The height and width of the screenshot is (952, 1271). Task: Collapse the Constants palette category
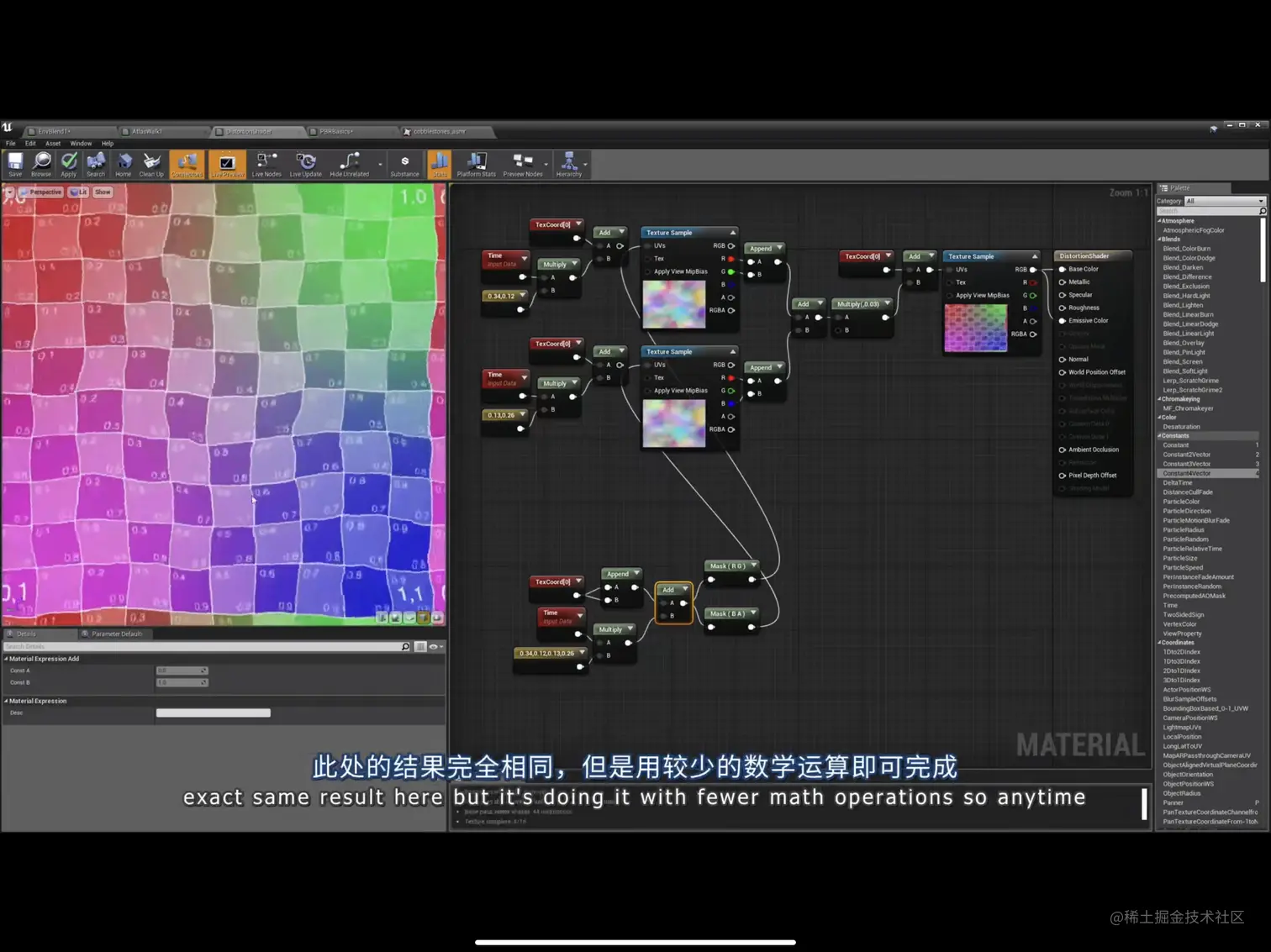(x=1159, y=436)
